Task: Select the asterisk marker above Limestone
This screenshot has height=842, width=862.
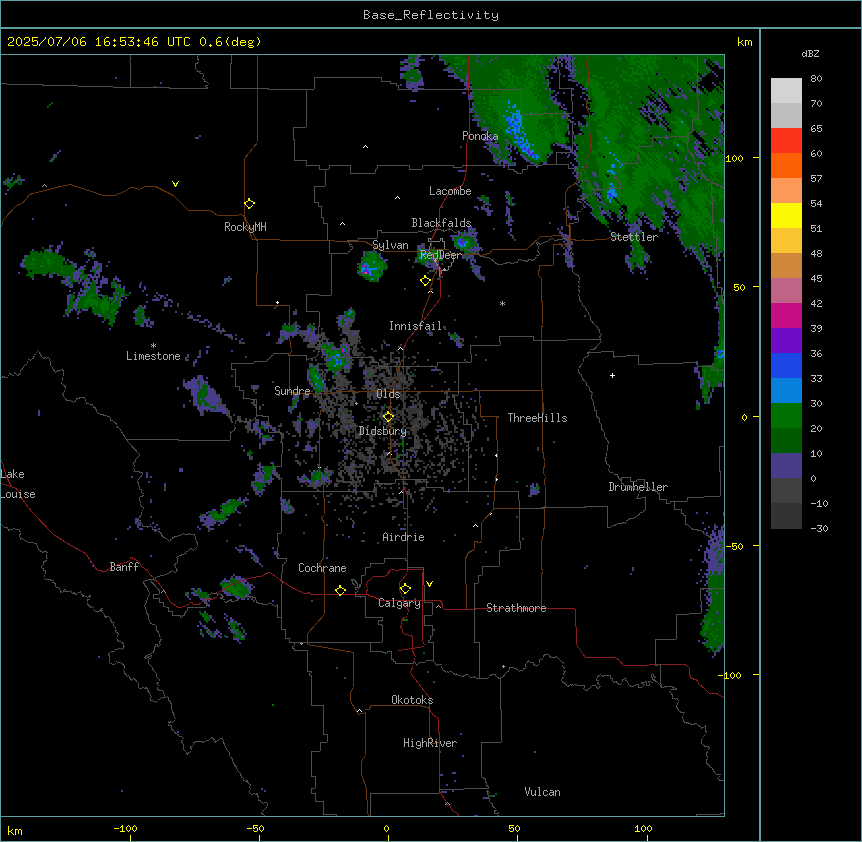Action: pos(153,345)
